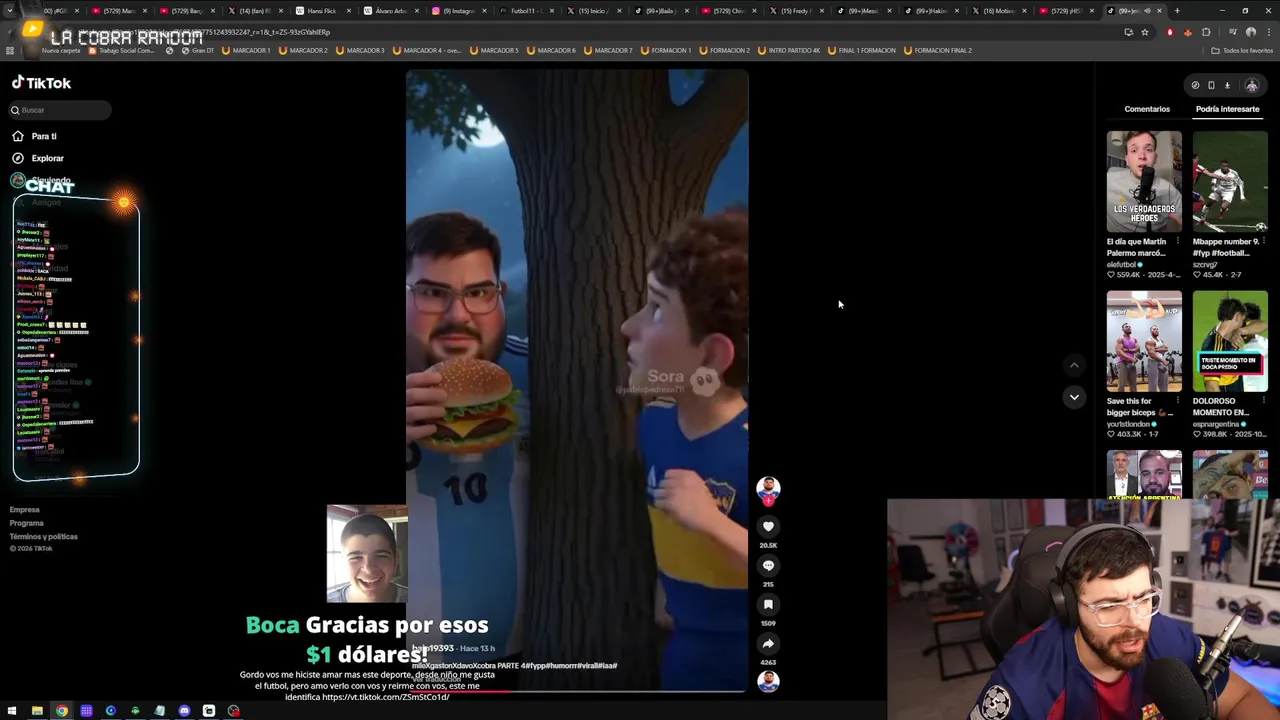The width and height of the screenshot is (1280, 720).
Task: Bookmark this page with the star icon
Action: point(1145,32)
